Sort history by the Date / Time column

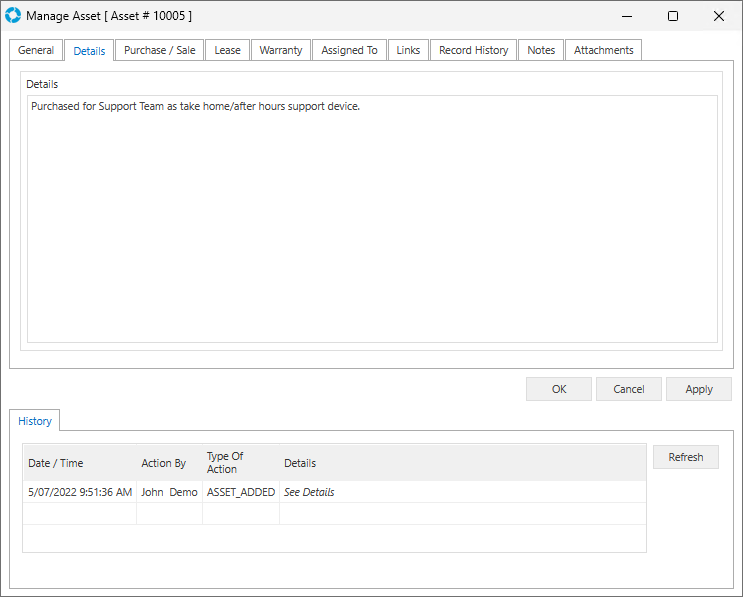click(x=56, y=463)
